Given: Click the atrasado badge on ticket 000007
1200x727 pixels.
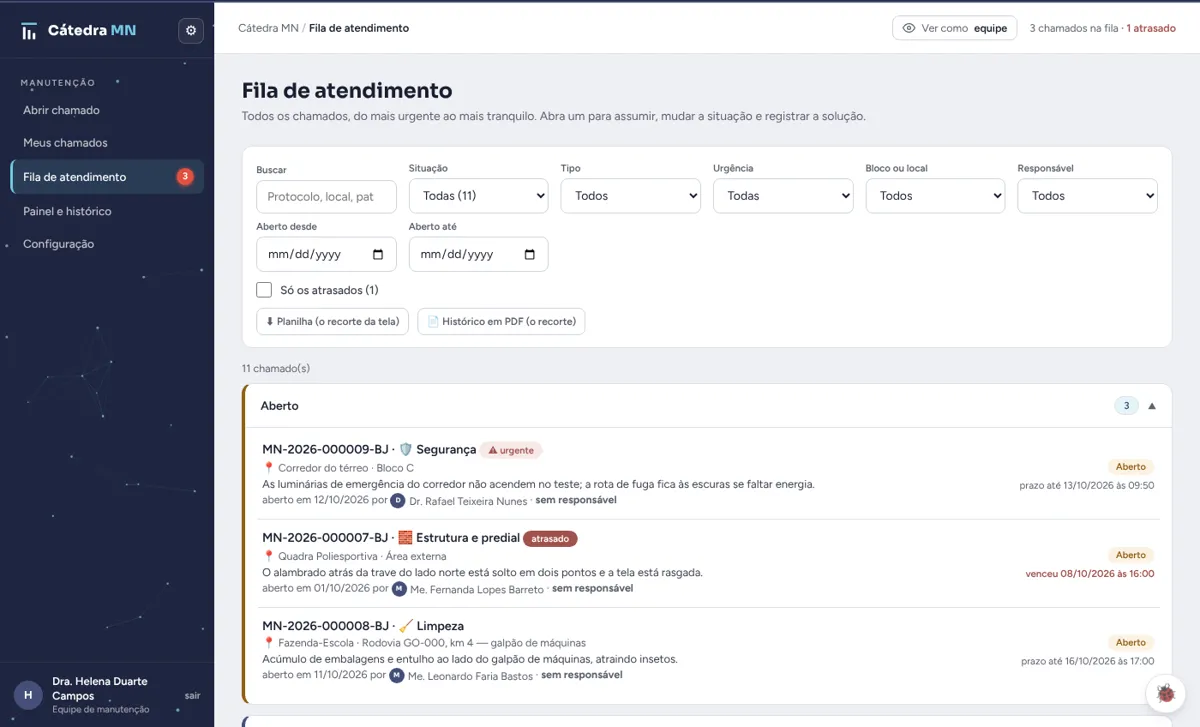Looking at the screenshot, I should tap(550, 538).
